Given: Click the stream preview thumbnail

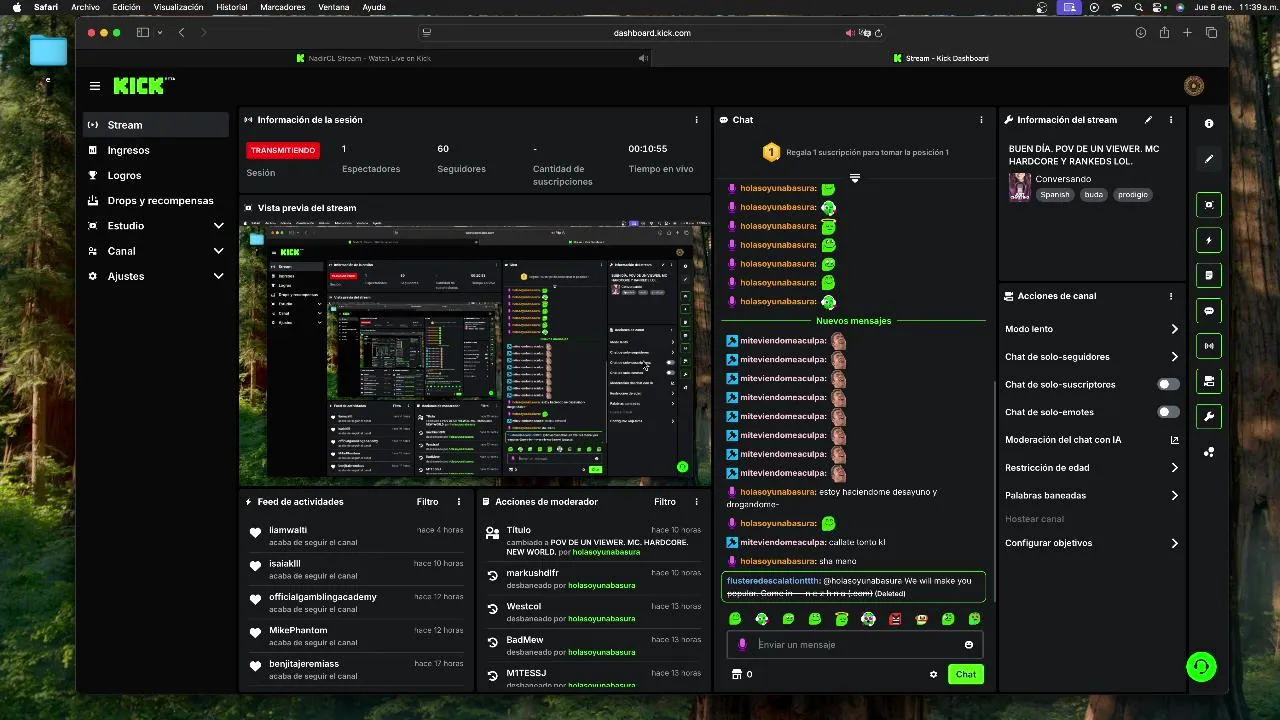Looking at the screenshot, I should pyautogui.click(x=475, y=354).
